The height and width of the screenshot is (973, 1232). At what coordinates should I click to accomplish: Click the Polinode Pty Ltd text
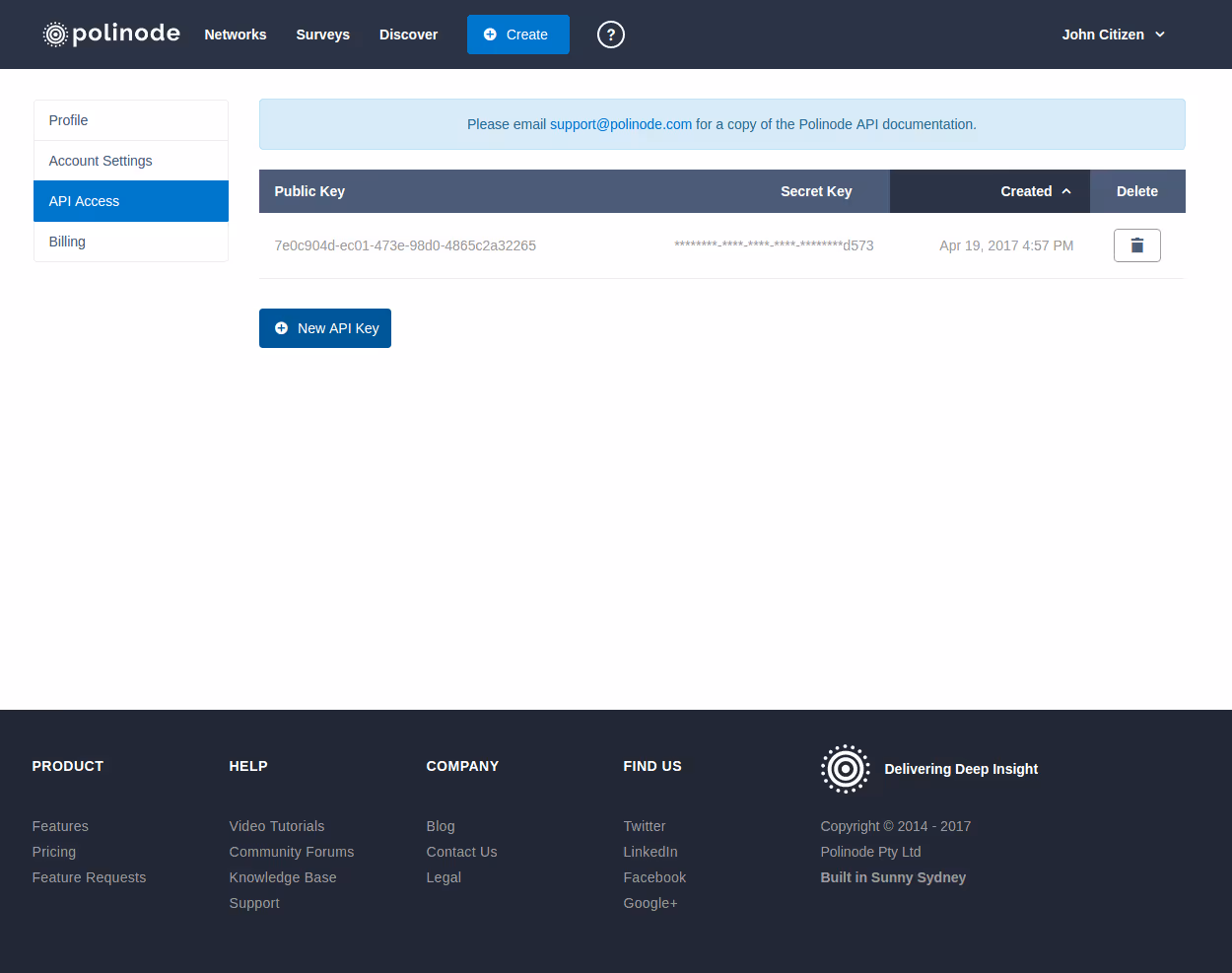(x=870, y=852)
